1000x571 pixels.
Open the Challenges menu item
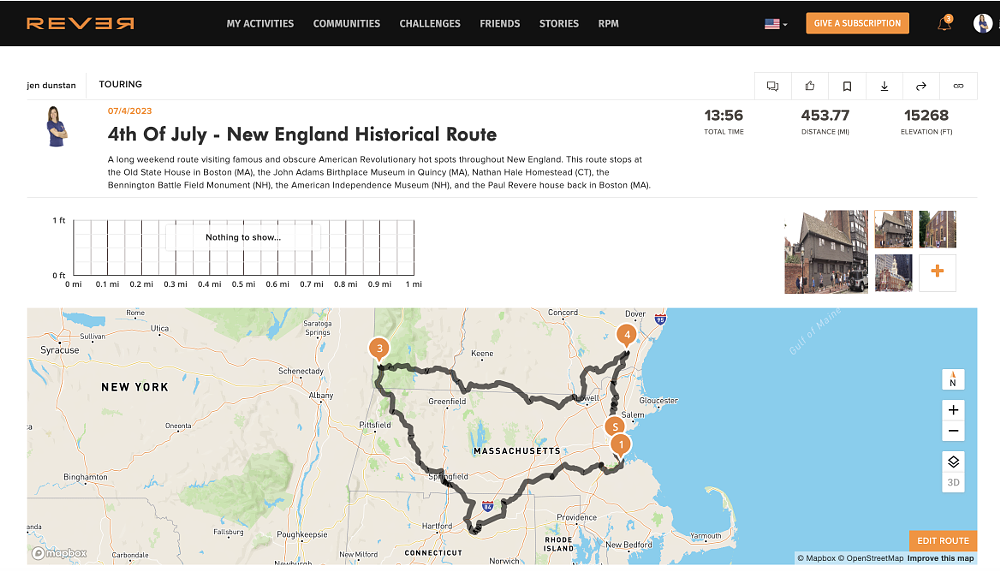click(x=430, y=24)
